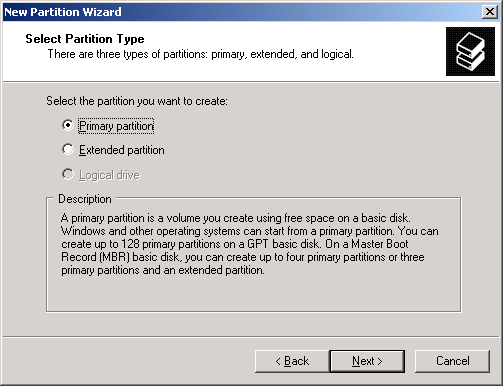Click the stacked disks icon in header
The width and height of the screenshot is (503, 386).
470,52
